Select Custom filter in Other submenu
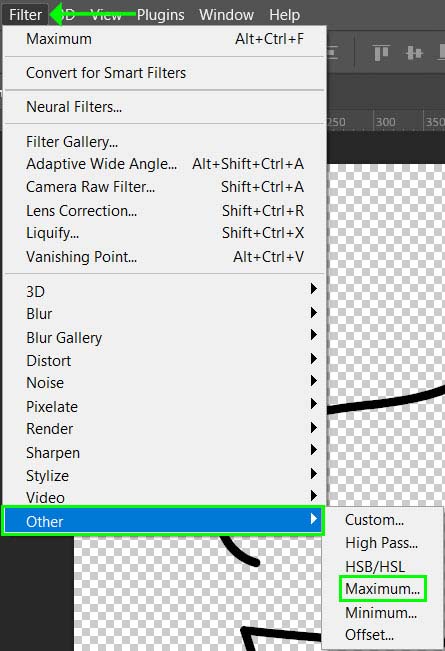This screenshot has height=651, width=445. [374, 520]
